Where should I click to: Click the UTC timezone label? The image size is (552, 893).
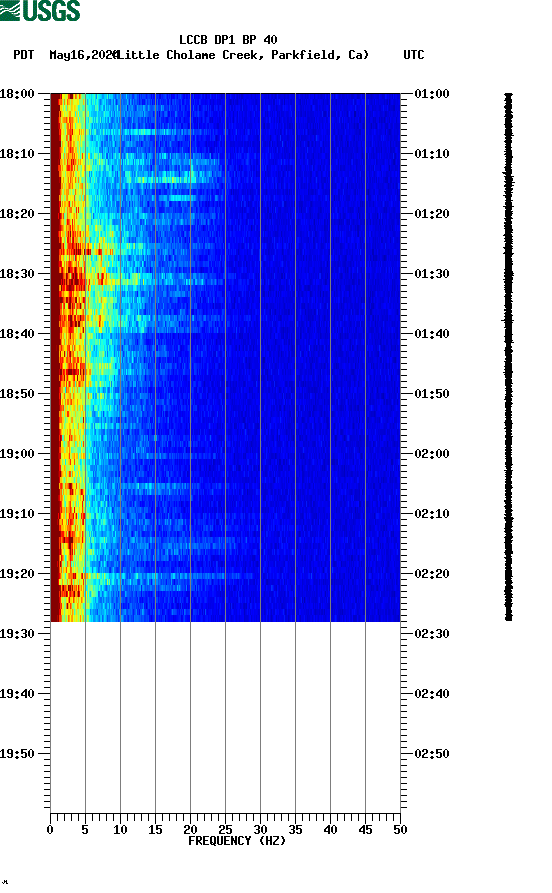click(x=414, y=55)
